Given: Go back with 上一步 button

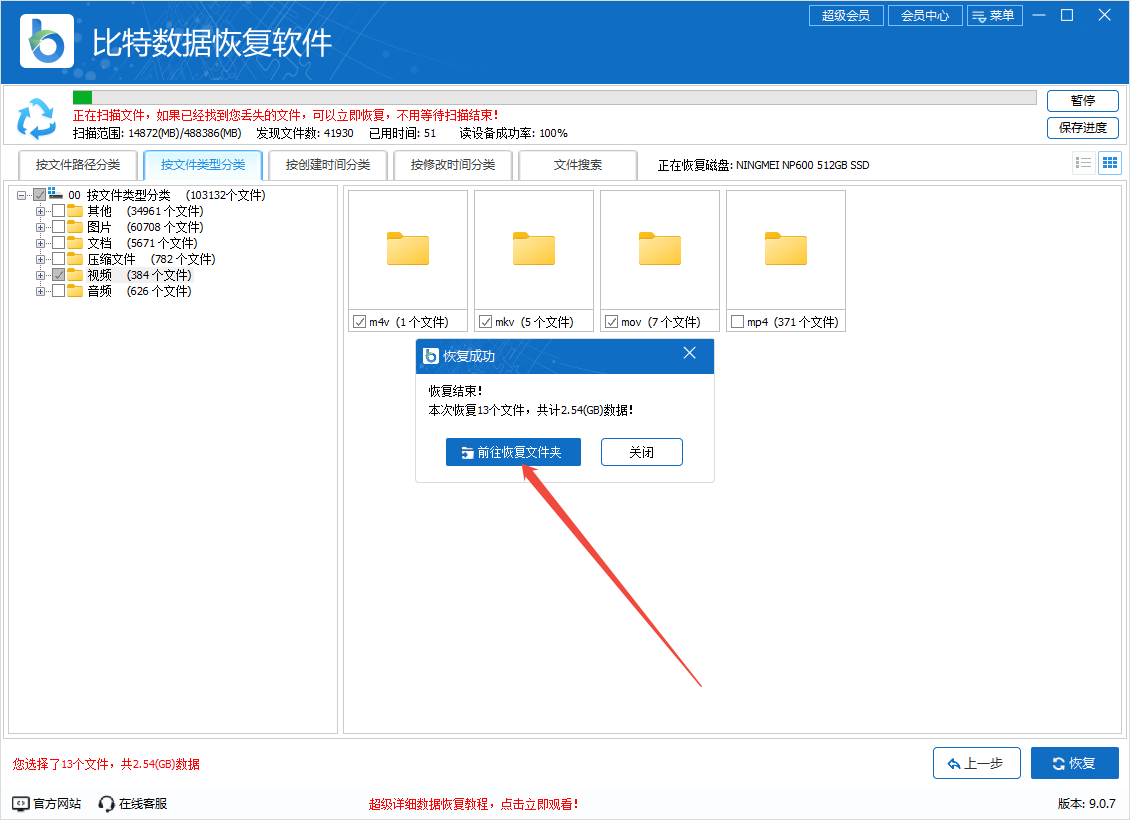Looking at the screenshot, I should [x=976, y=763].
